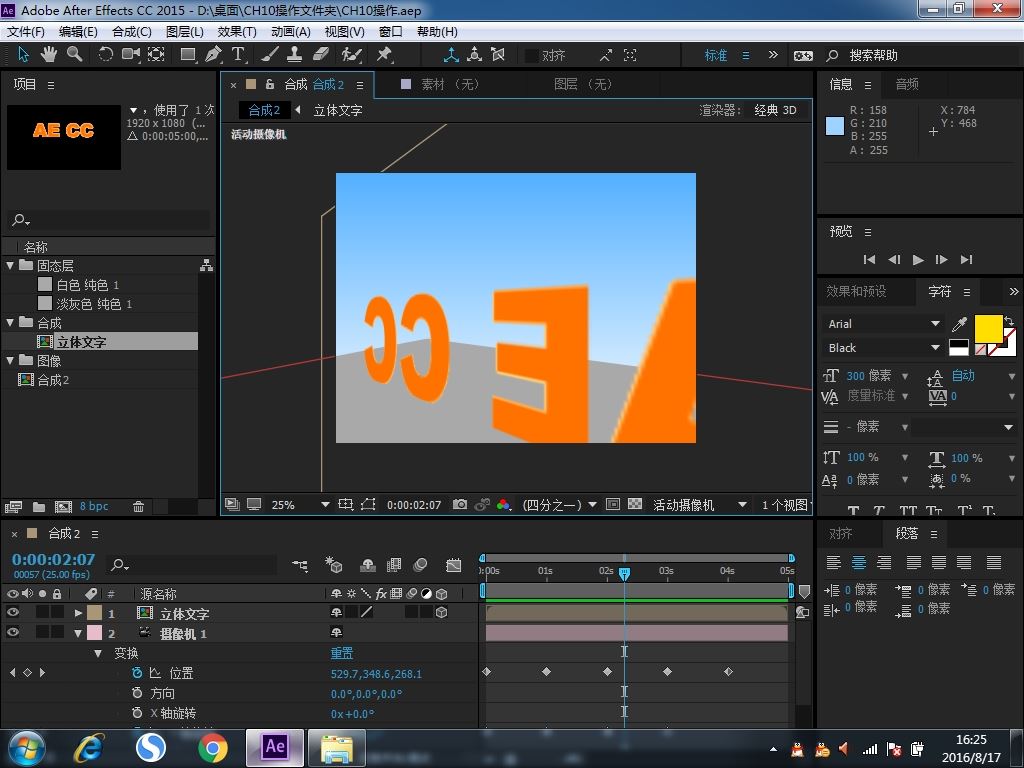1024x768 pixels.
Task: Select the Zoom magnifier tool
Action: click(75, 54)
